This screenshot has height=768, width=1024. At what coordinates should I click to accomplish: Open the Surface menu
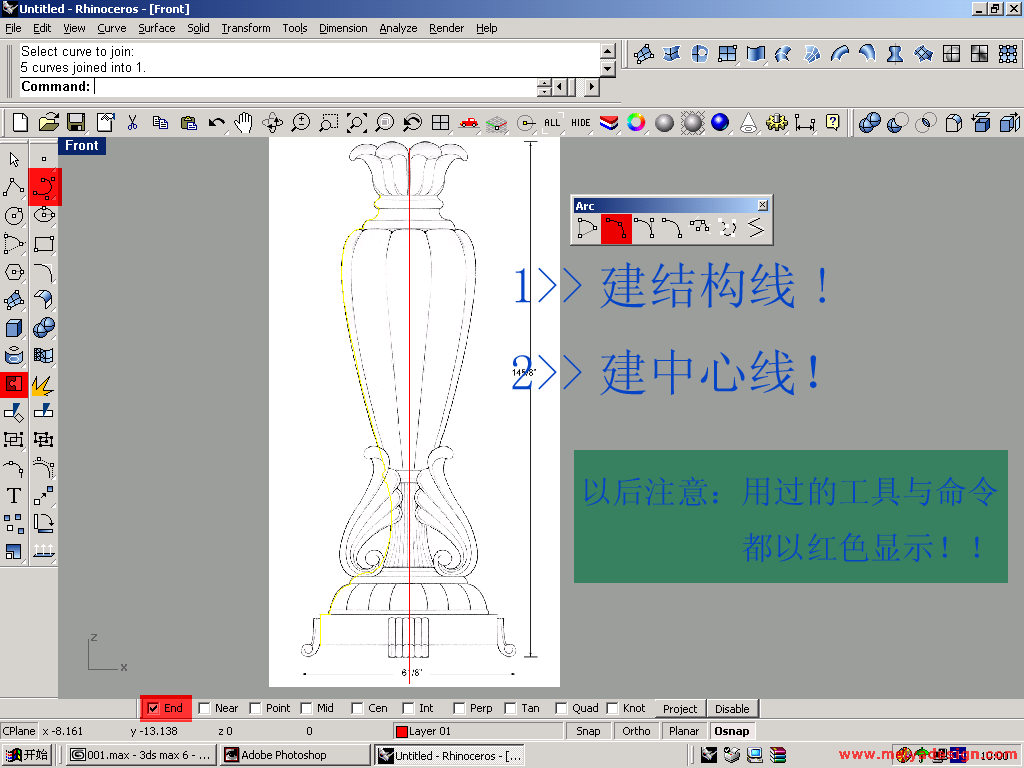pos(156,28)
